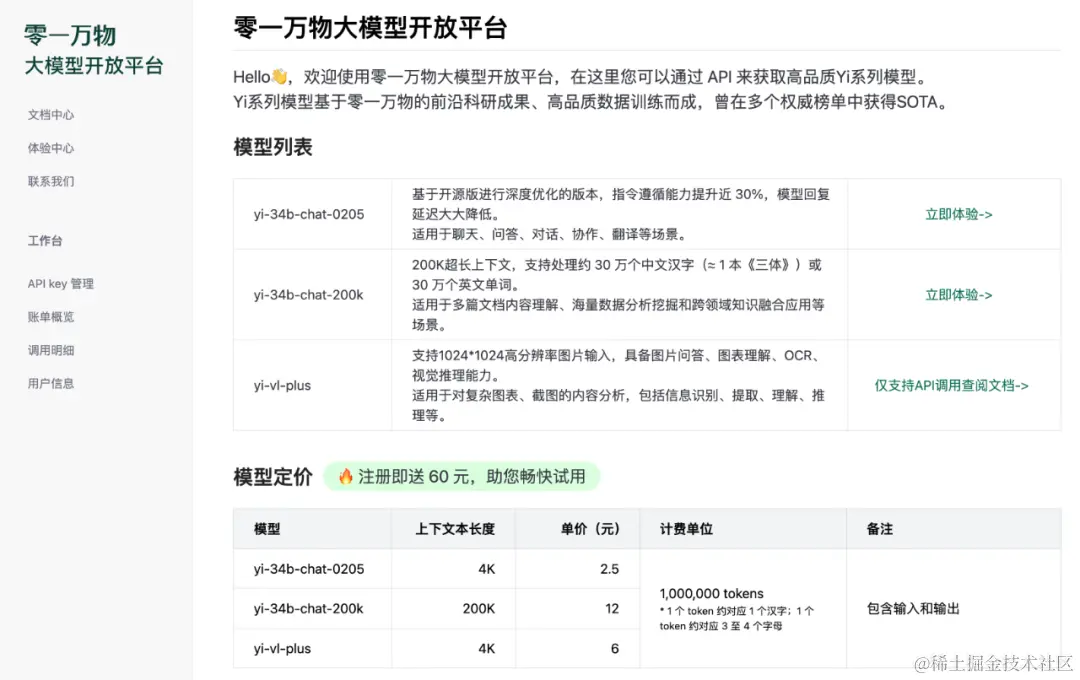Click the 模型定价 section heading
Screen dimensions: 1080x680
(x=272, y=478)
